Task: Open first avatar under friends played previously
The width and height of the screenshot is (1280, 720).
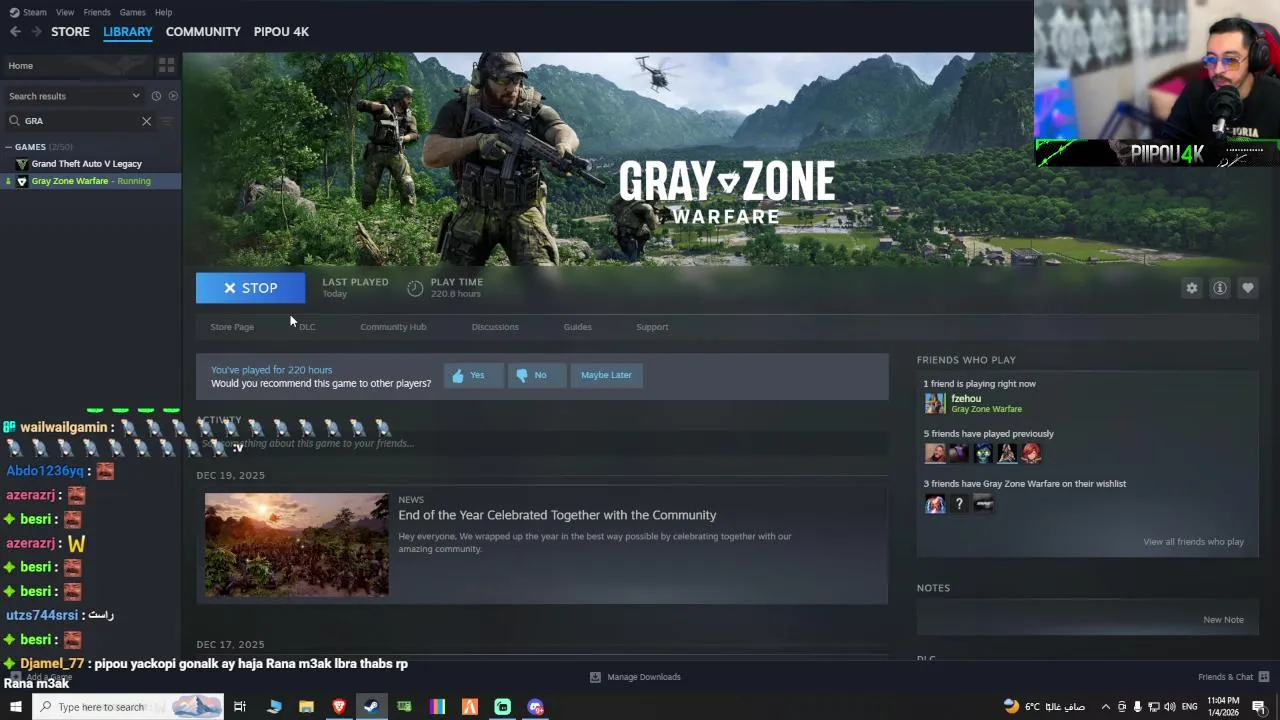Action: point(935,453)
